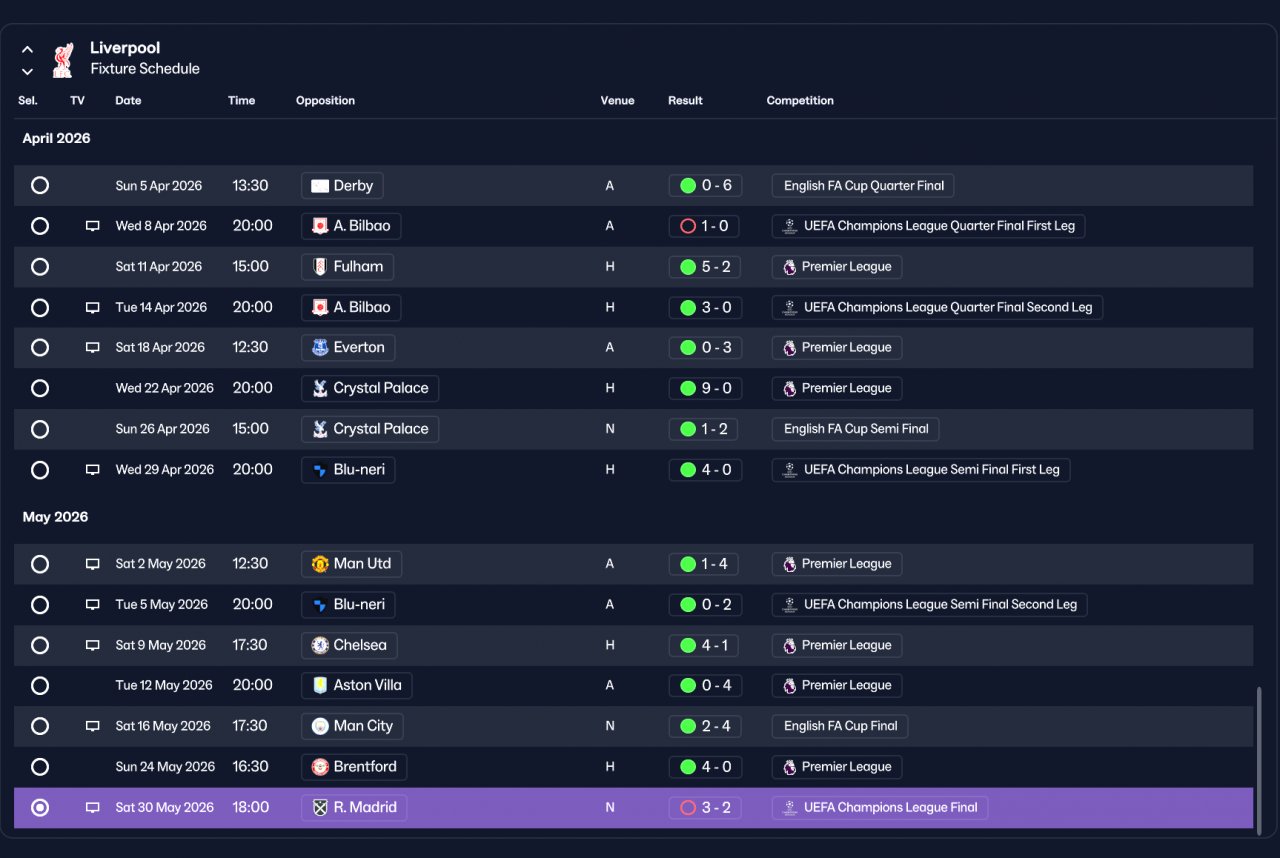Sort by the Competition column header

800,100
